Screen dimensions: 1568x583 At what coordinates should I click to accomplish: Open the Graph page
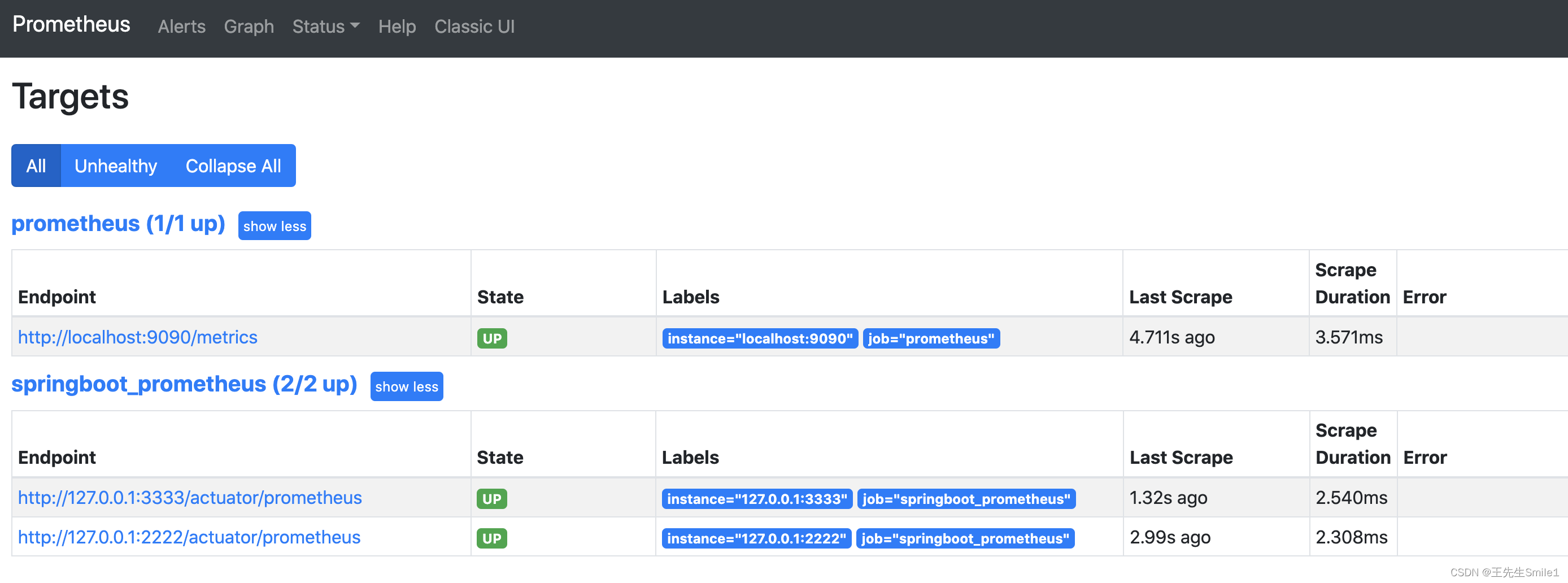(x=249, y=27)
